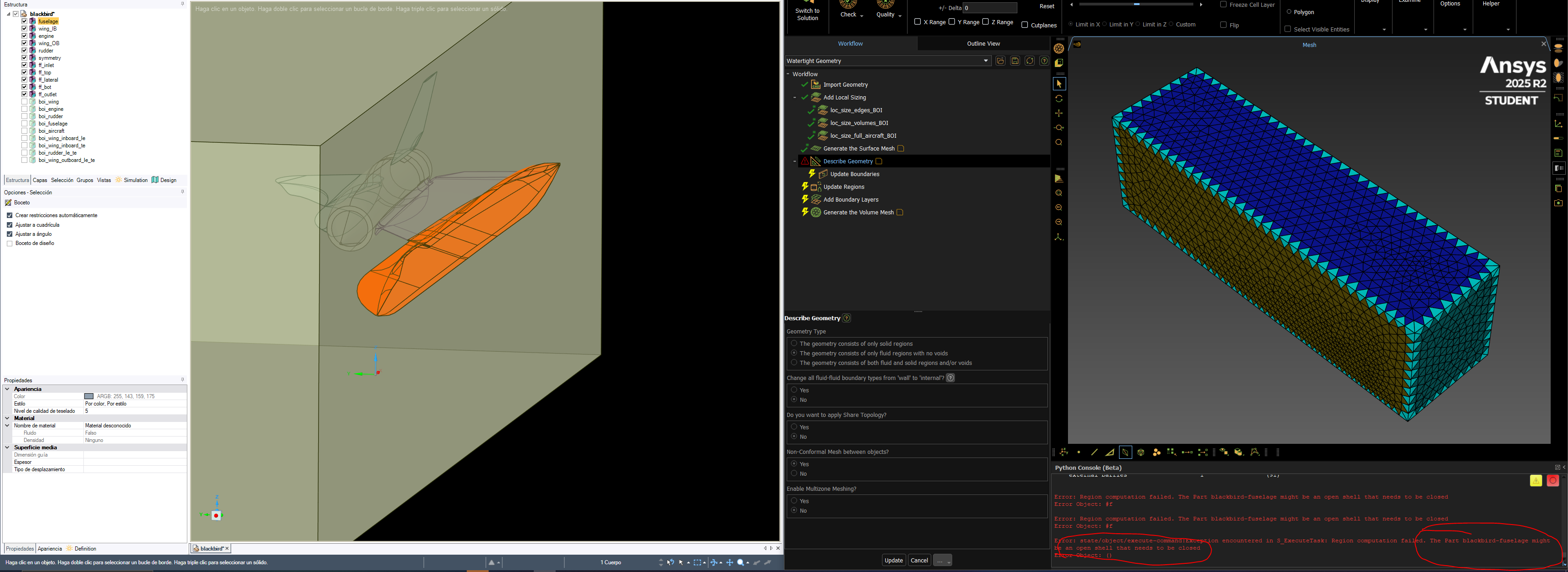This screenshot has width=1568, height=572.
Task: Switch to the Capas tab
Action: click(x=40, y=180)
